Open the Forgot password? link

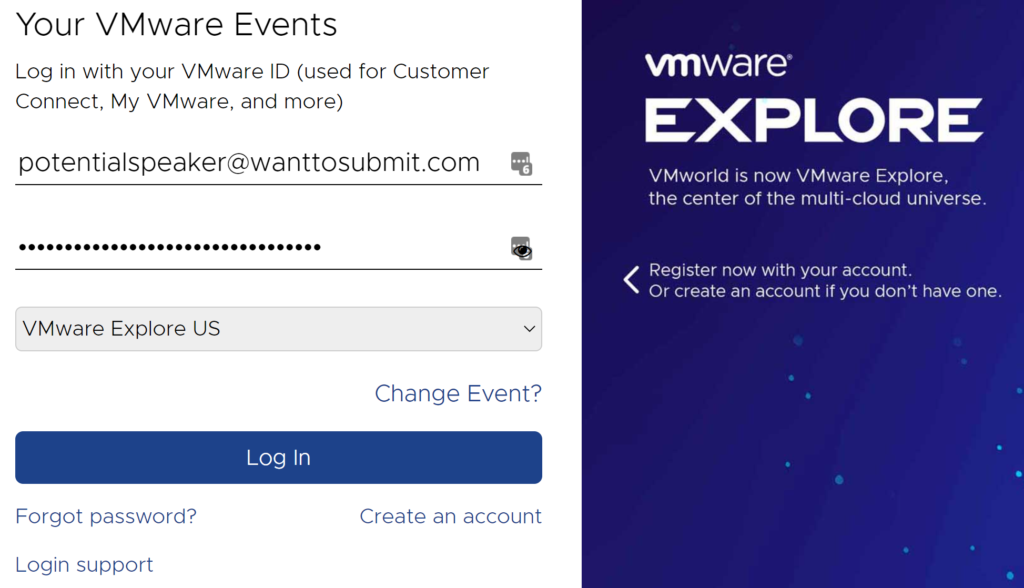(106, 516)
